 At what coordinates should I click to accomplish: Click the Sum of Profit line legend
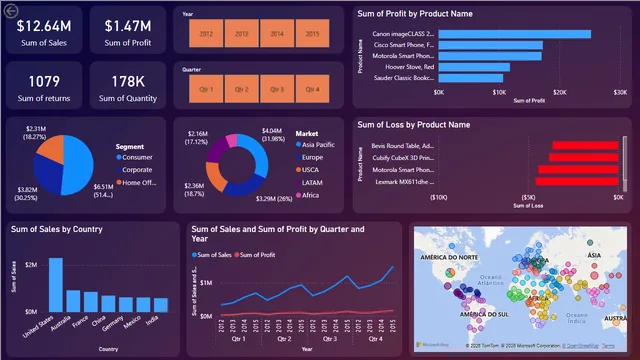click(x=255, y=255)
